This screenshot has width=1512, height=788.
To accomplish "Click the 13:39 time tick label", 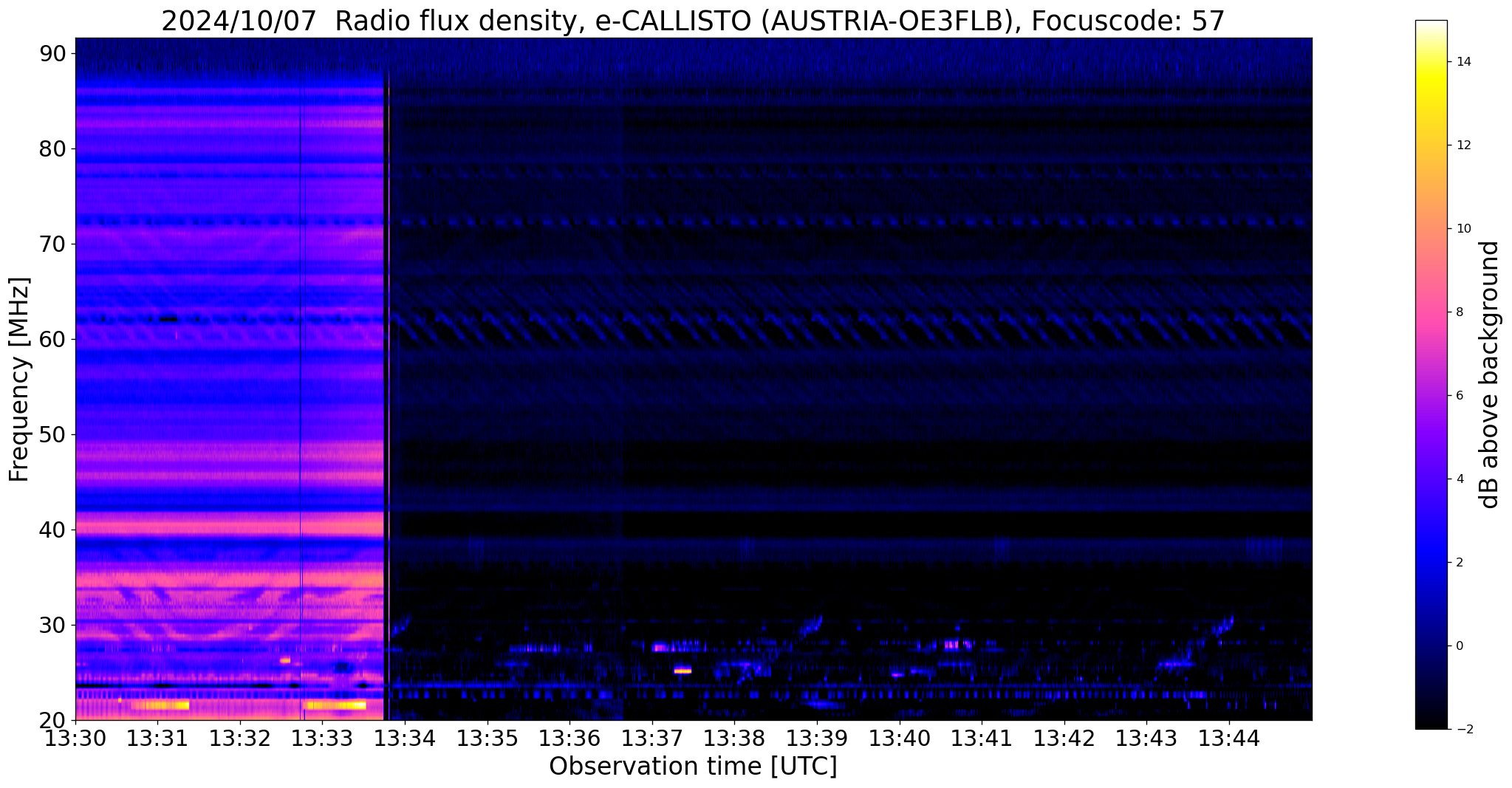I will [x=817, y=738].
